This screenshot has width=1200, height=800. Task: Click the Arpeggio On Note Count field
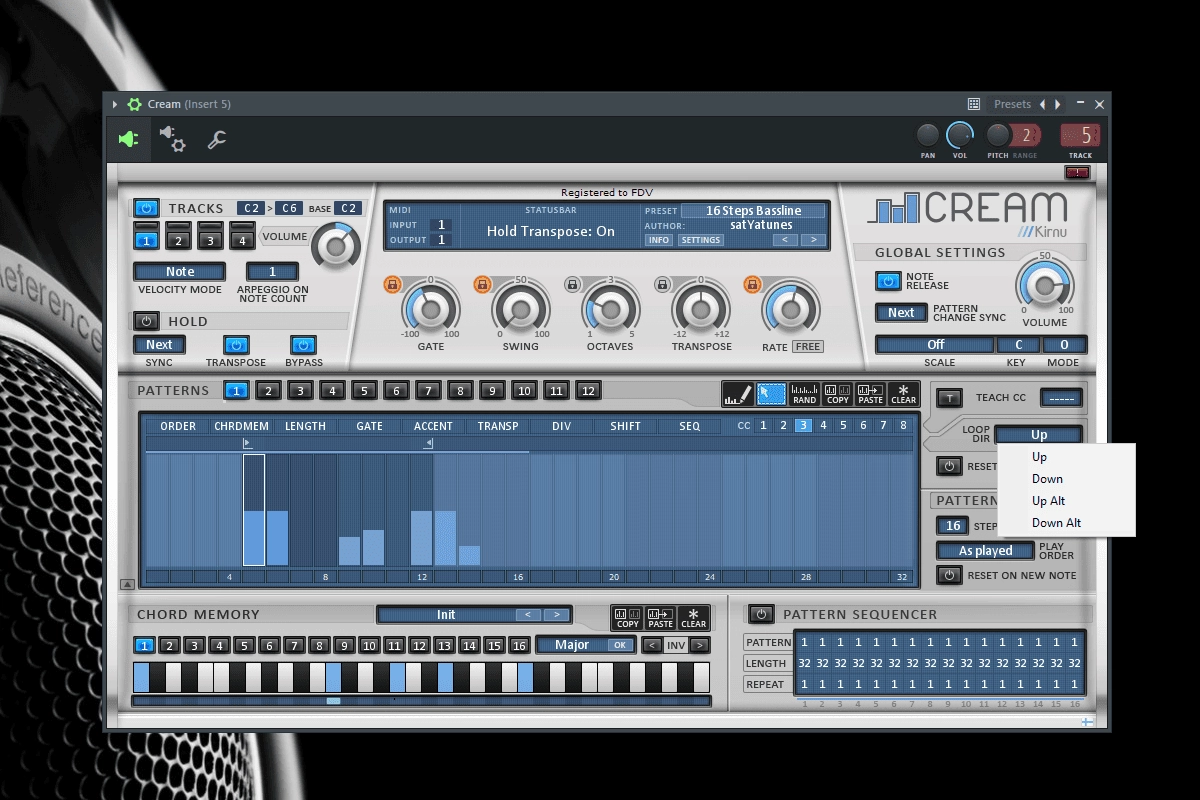pyautogui.click(x=272, y=272)
